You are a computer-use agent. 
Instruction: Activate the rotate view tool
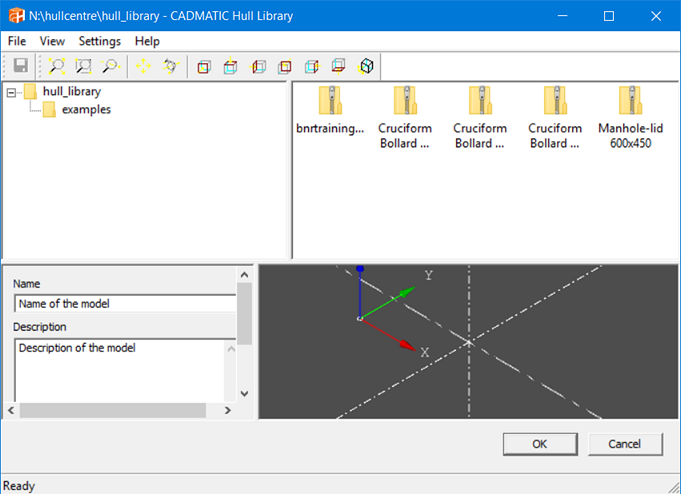[170, 67]
